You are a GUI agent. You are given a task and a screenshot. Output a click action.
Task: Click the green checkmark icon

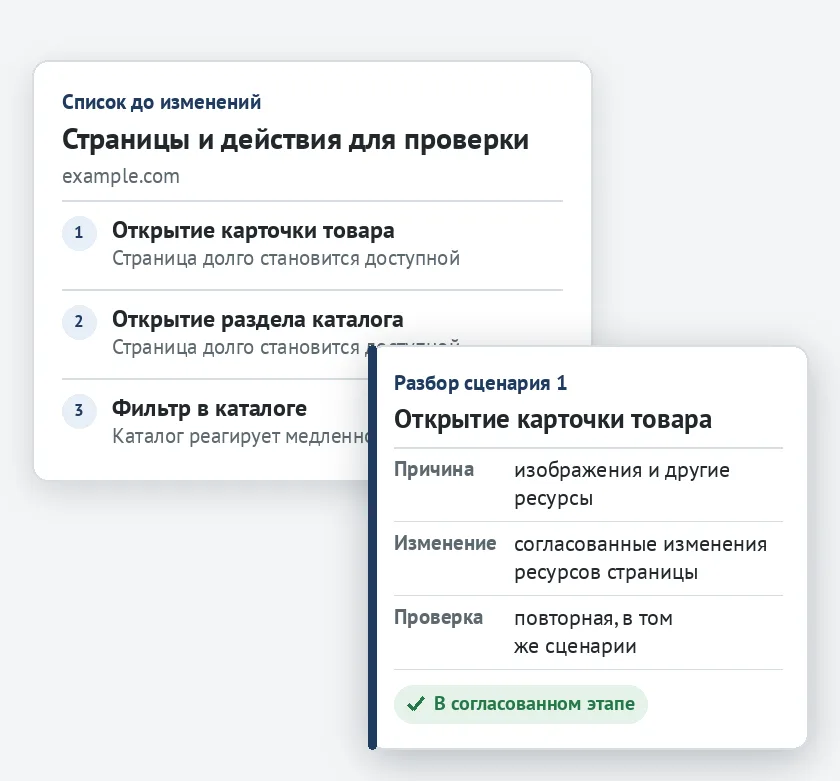click(x=416, y=704)
